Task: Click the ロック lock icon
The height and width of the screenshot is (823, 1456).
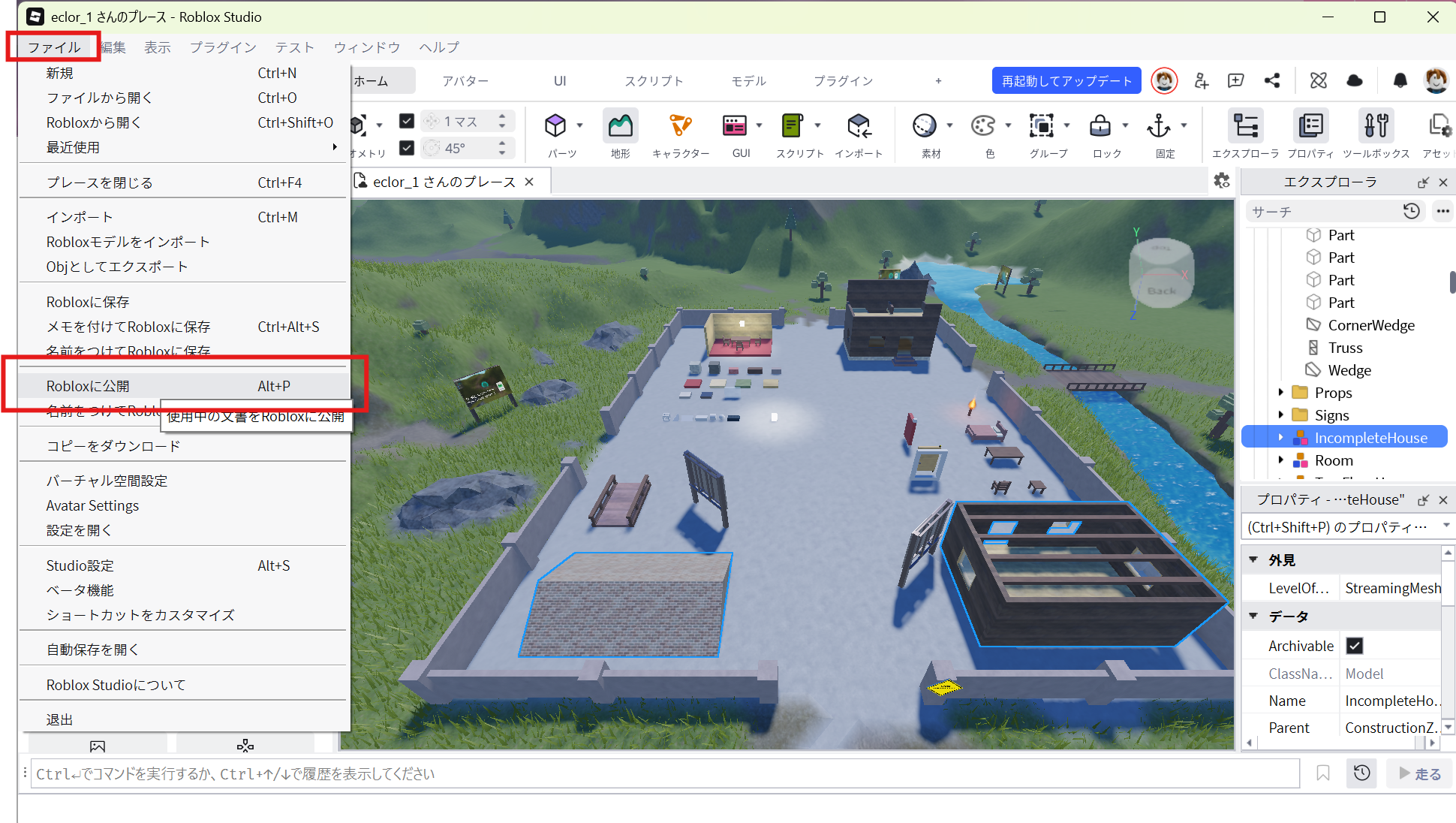Action: tap(1100, 126)
